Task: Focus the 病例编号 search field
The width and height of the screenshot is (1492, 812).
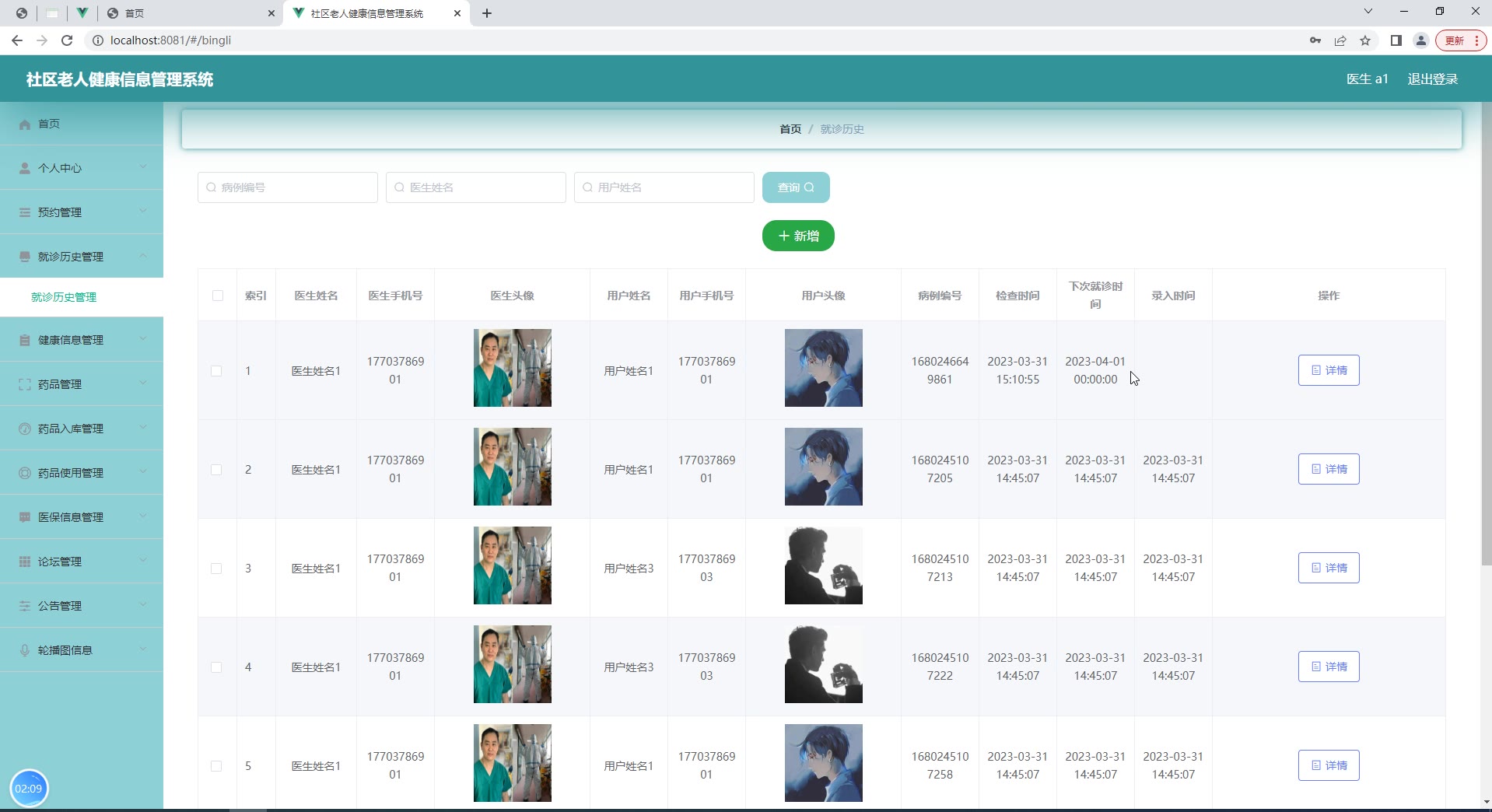Action: (288, 187)
